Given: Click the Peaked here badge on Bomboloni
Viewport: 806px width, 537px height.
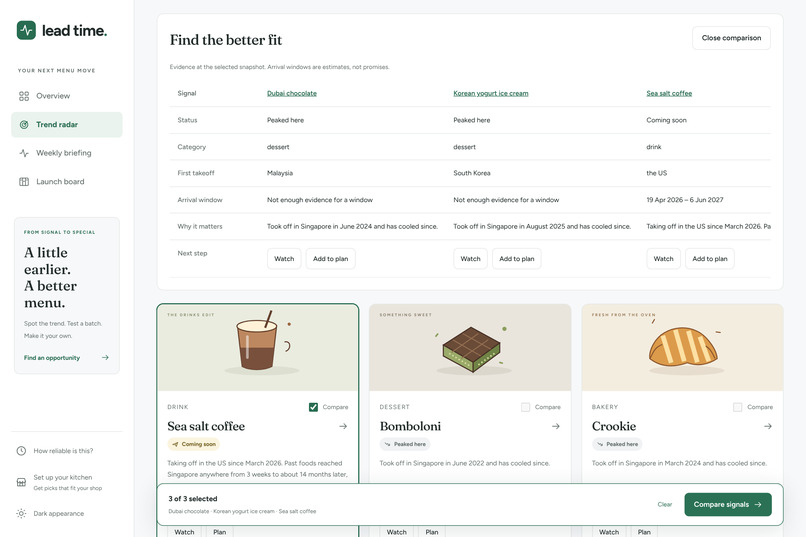Looking at the screenshot, I should tap(405, 444).
